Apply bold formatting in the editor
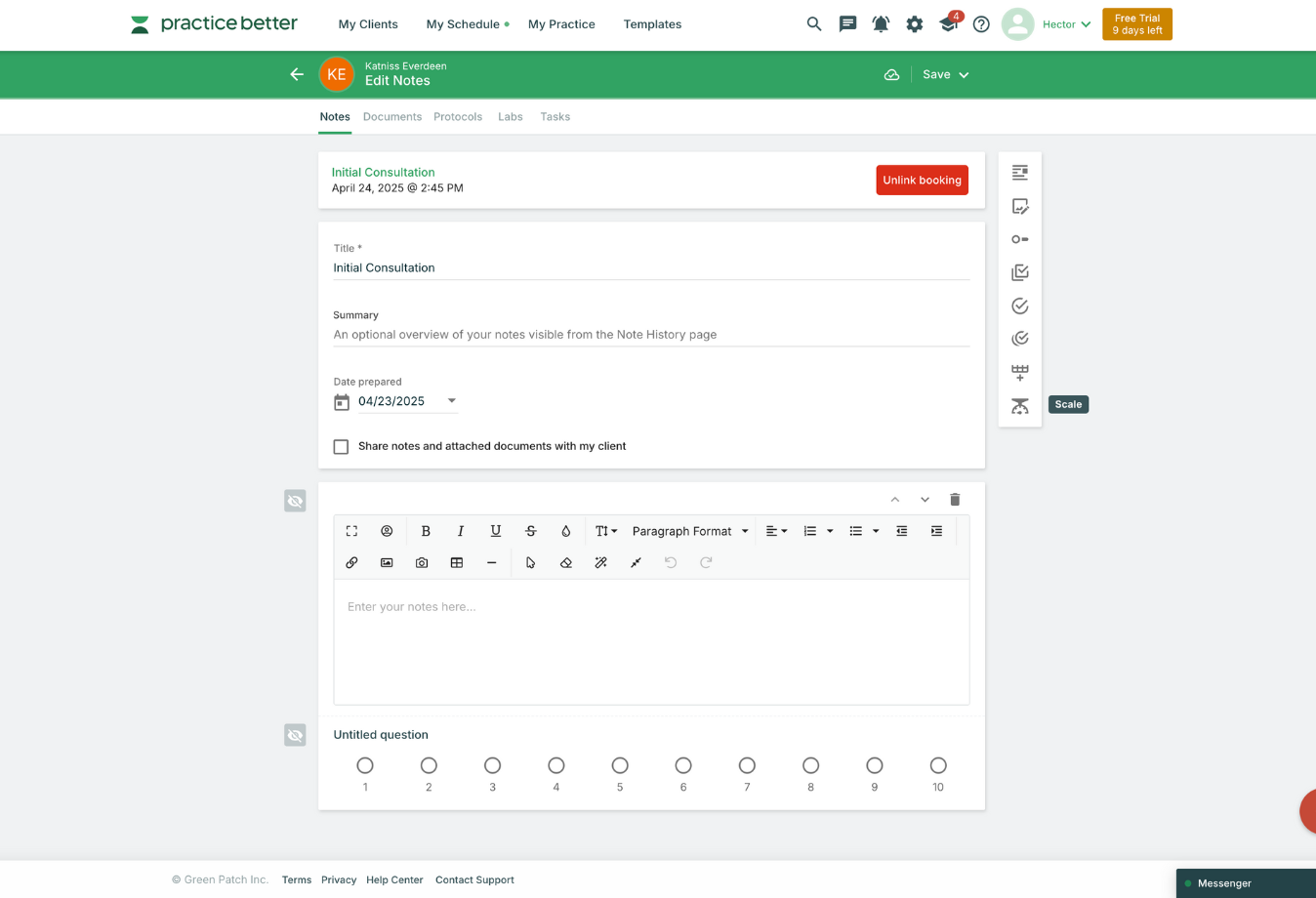Image resolution: width=1316 pixels, height=898 pixels. (426, 531)
